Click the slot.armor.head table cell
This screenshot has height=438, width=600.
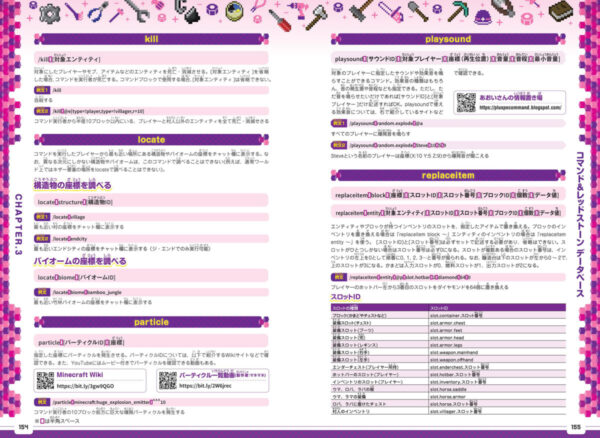pyautogui.click(x=497, y=338)
